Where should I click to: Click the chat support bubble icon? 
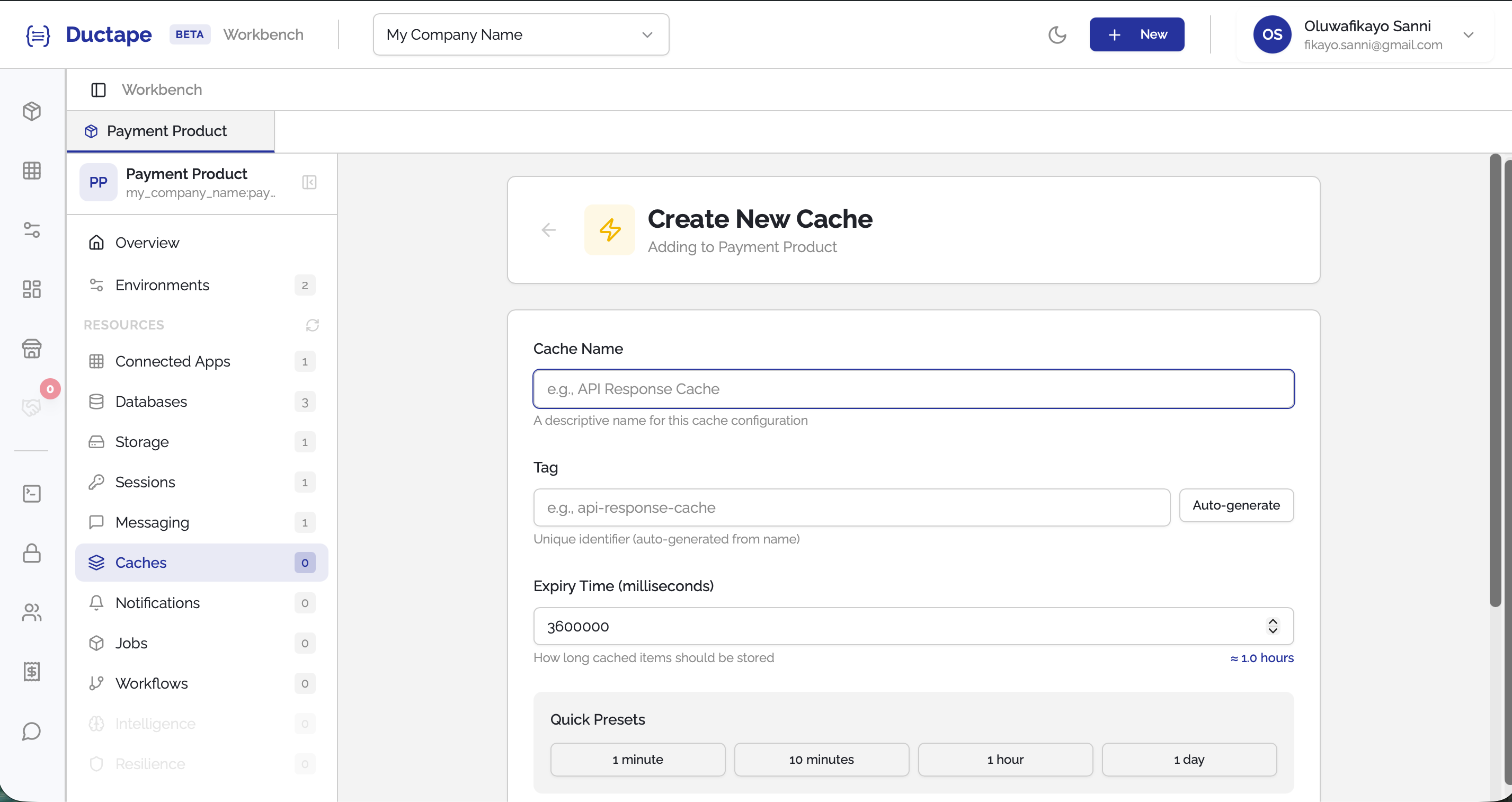tap(32, 732)
